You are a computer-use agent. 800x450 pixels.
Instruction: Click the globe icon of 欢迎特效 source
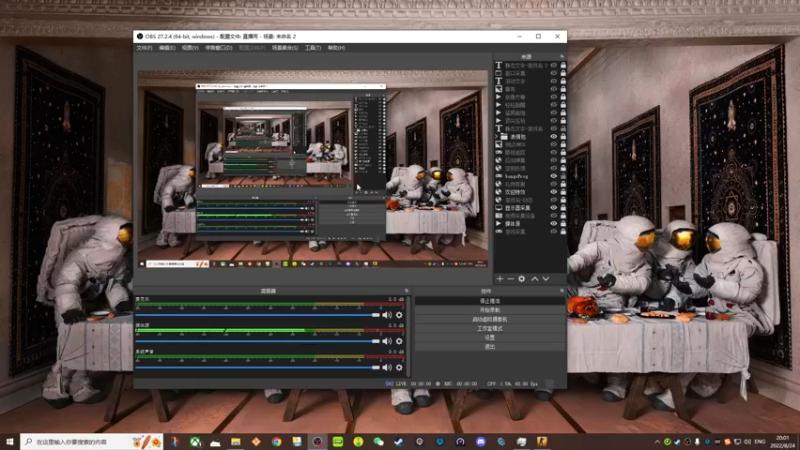499,192
